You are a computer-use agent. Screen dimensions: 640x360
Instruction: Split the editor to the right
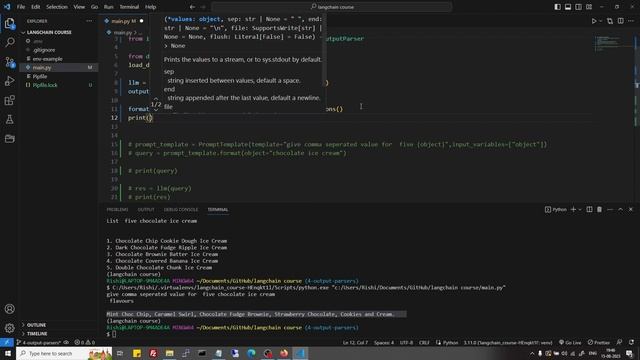(620, 21)
